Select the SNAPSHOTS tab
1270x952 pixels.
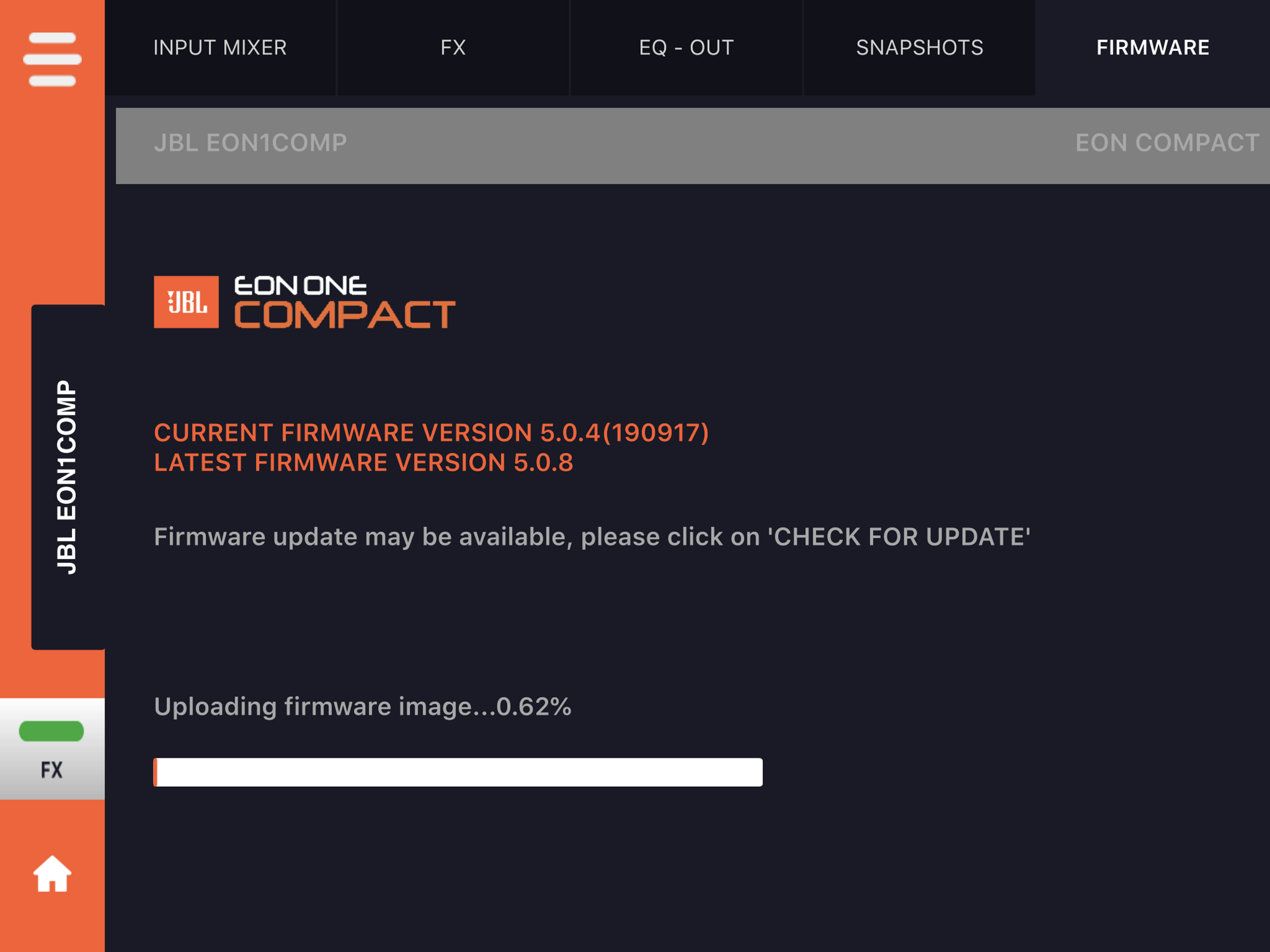(x=919, y=48)
